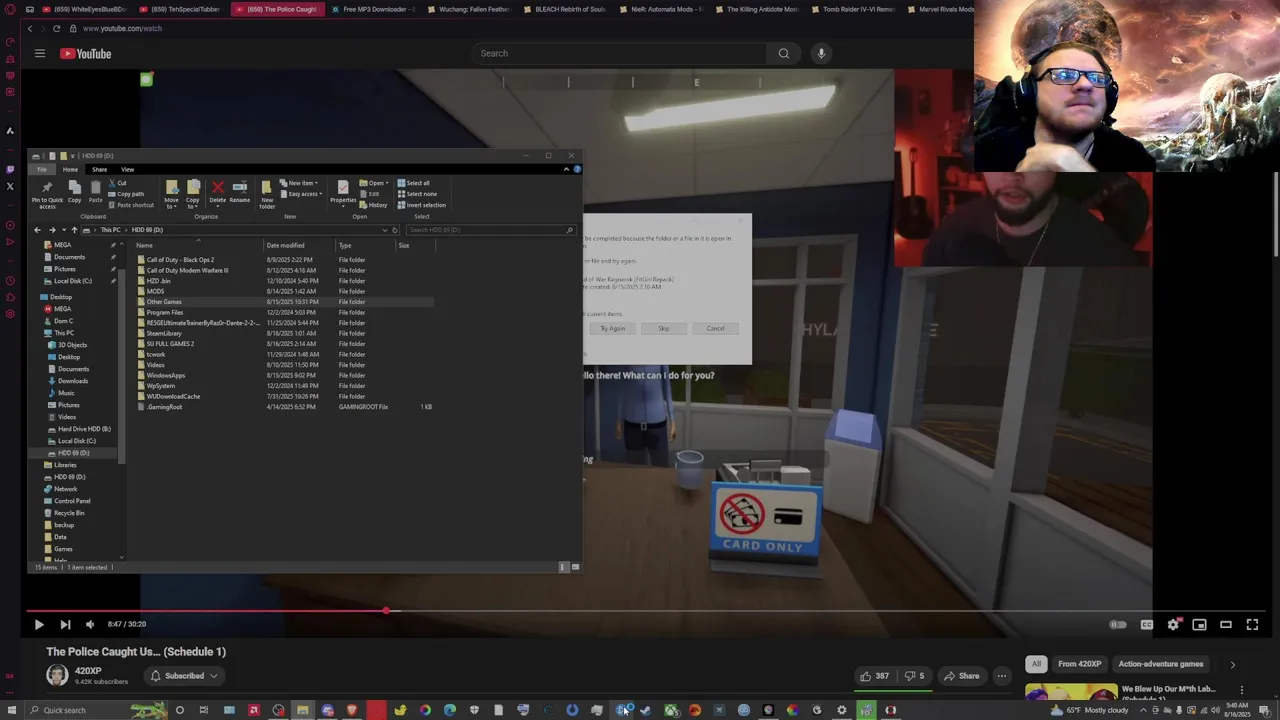
Task: Click Invert selection in ribbon
Action: point(421,205)
